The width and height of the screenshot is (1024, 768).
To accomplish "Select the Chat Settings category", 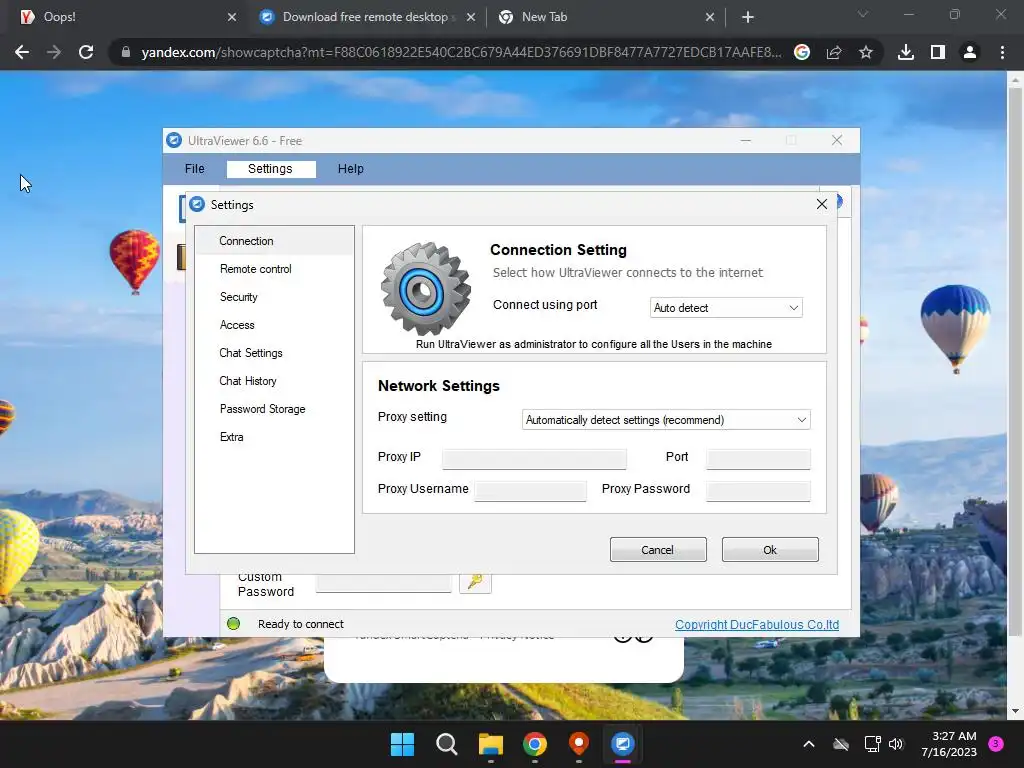I will coord(275,353).
